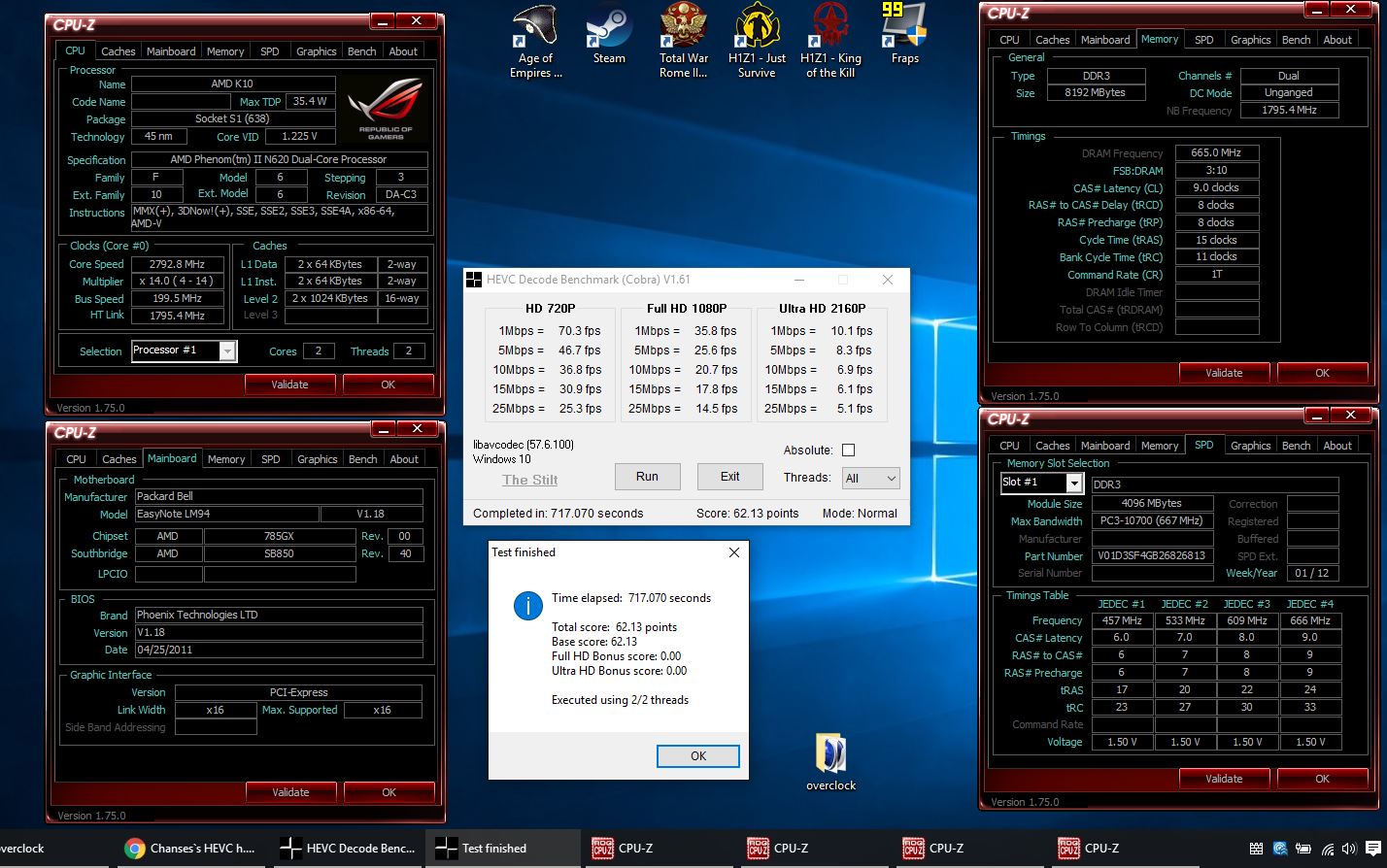Click Exit in HEVC Decode Benchmark
The height and width of the screenshot is (868, 1387).
pos(729,477)
